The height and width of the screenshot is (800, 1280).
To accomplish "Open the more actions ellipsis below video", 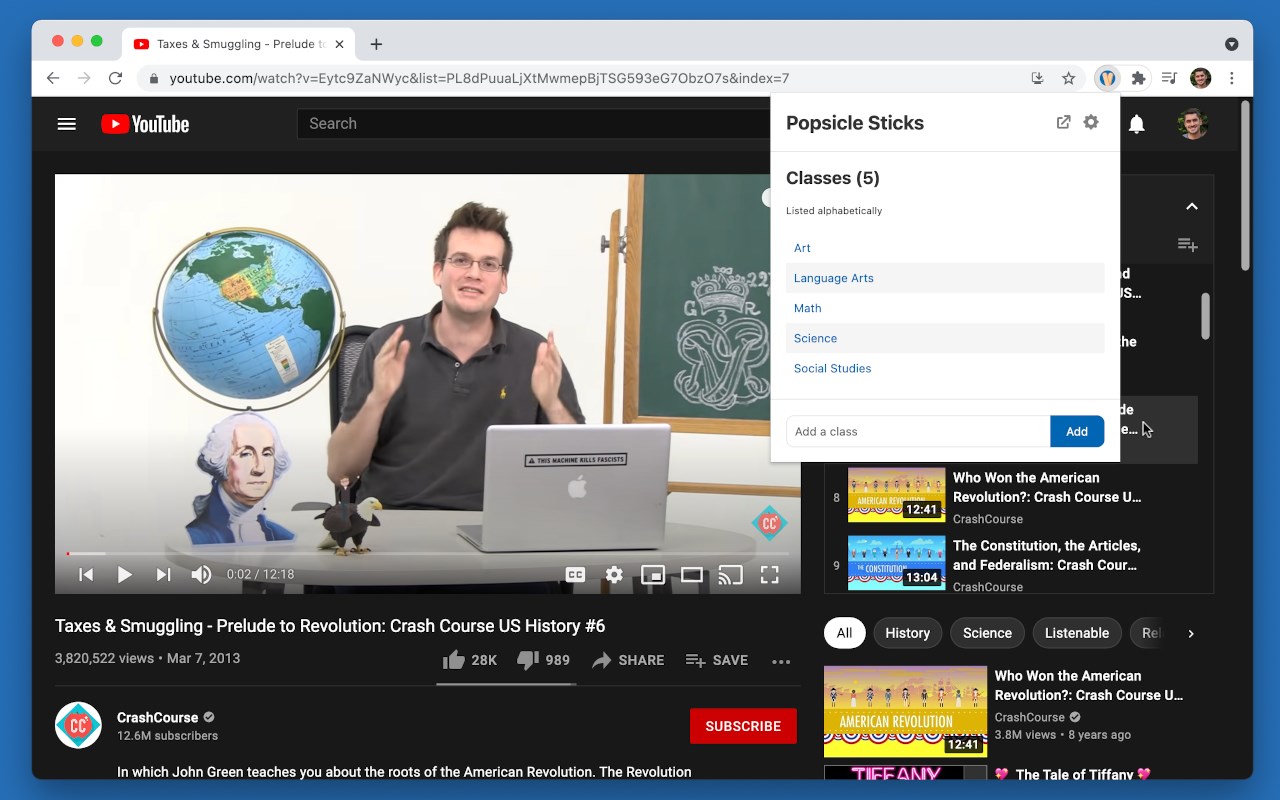I will coord(781,661).
